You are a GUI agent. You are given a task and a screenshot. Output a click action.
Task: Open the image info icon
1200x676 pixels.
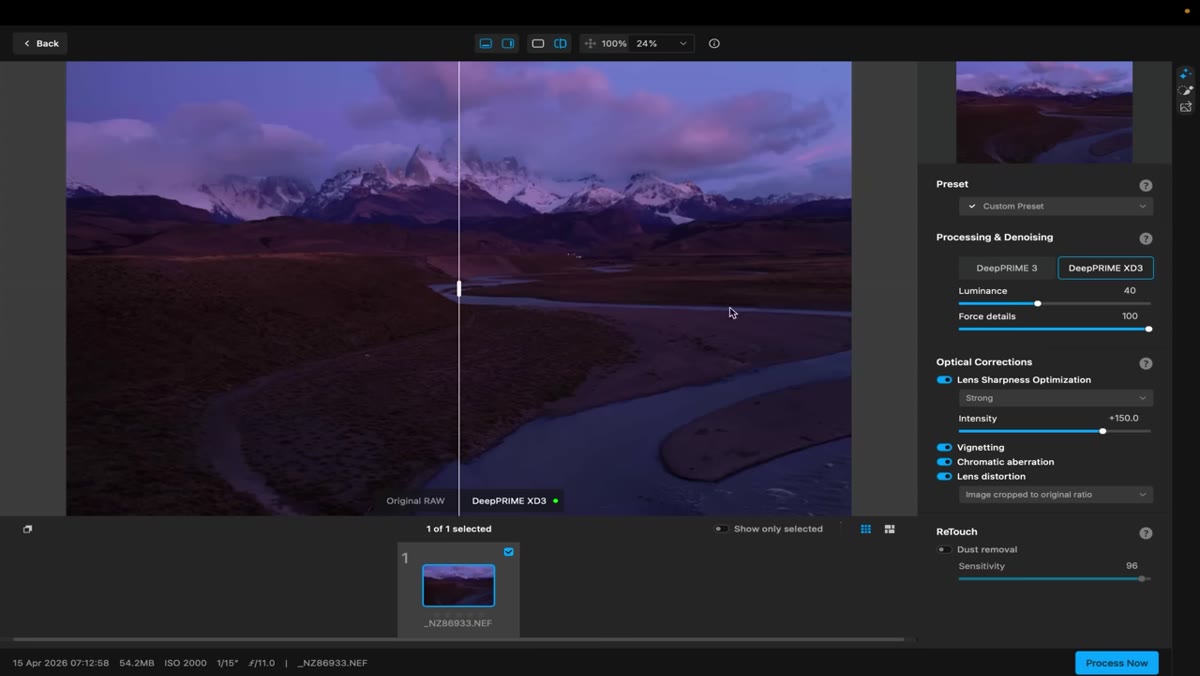pyautogui.click(x=714, y=44)
